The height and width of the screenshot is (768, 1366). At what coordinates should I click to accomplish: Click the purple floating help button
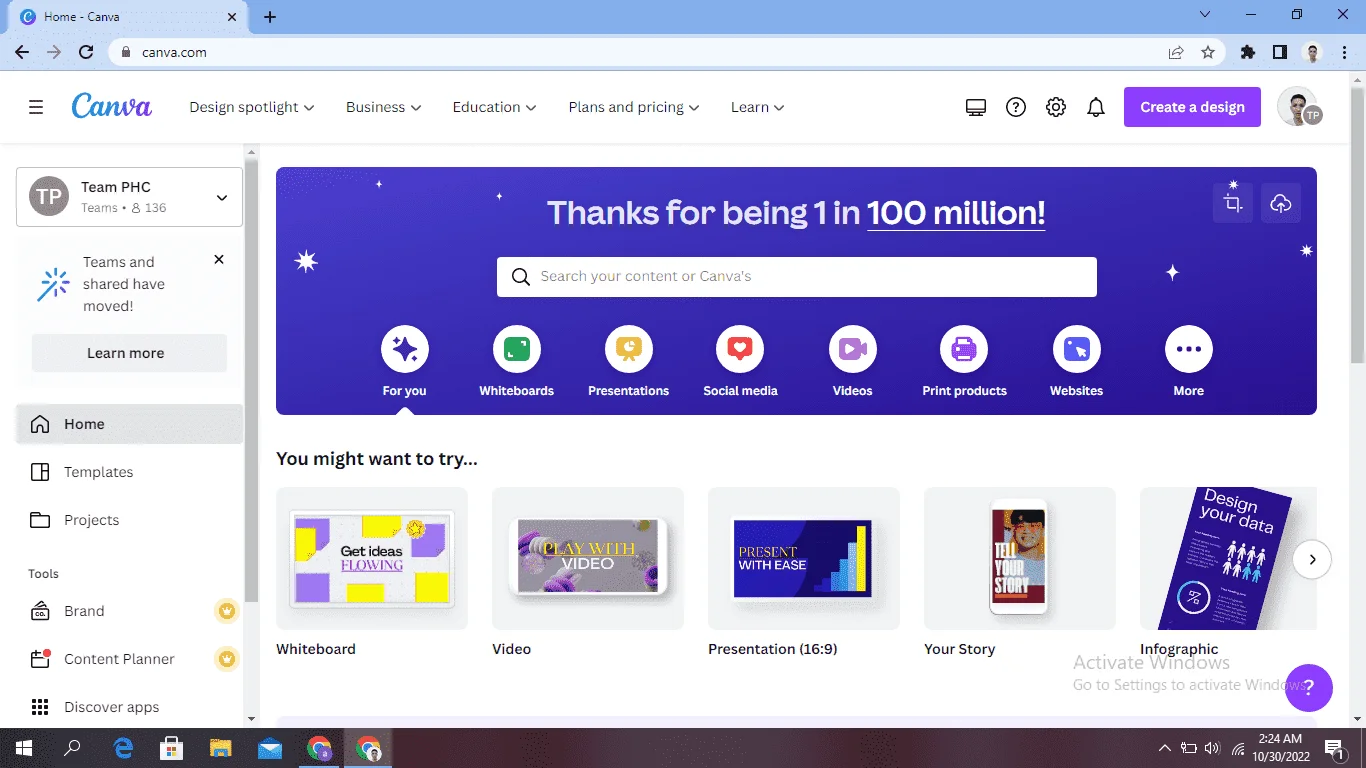pyautogui.click(x=1309, y=688)
